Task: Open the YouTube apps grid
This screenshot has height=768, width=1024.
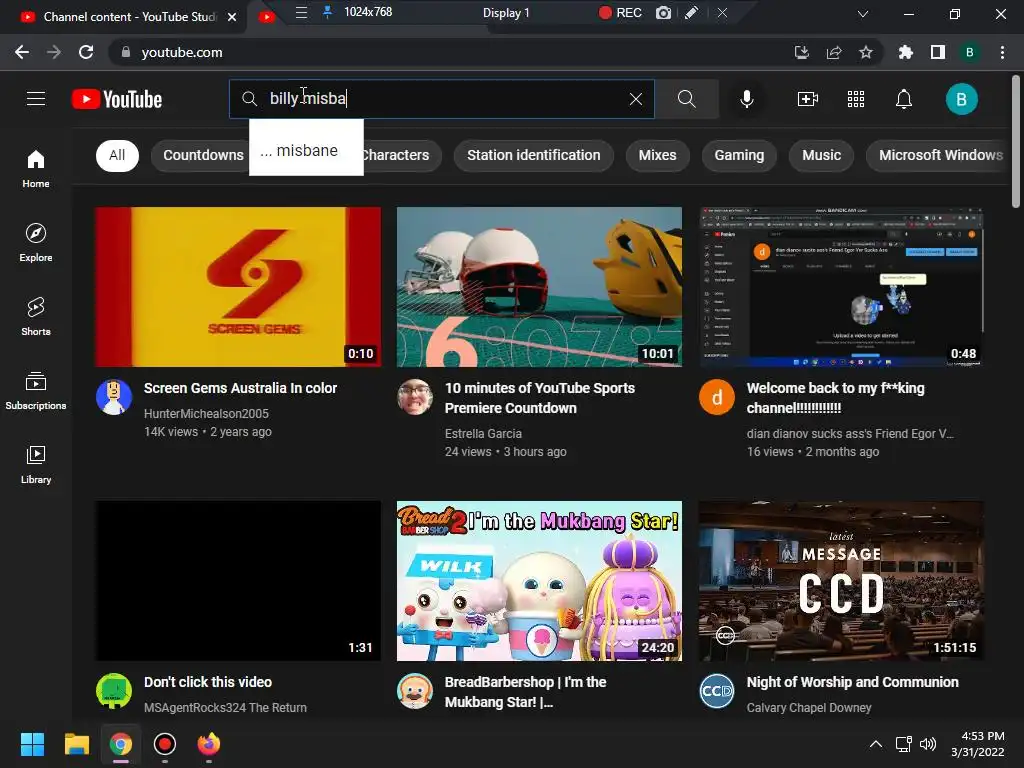Action: pyautogui.click(x=856, y=99)
